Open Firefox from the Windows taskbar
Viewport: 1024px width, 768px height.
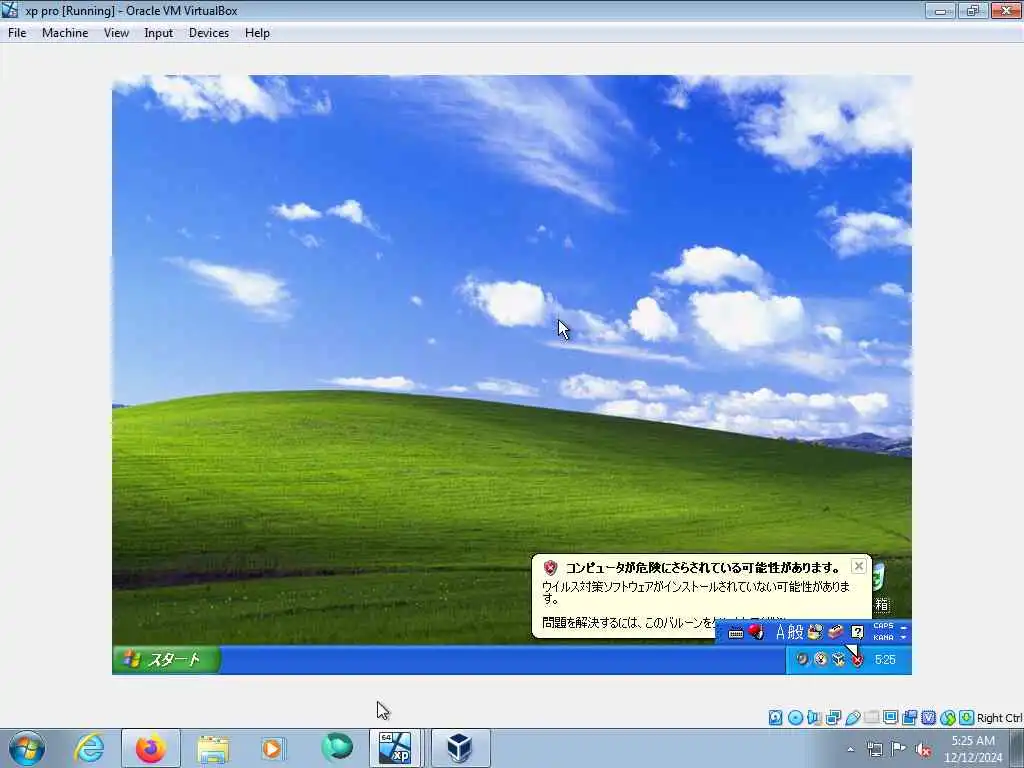coord(150,748)
